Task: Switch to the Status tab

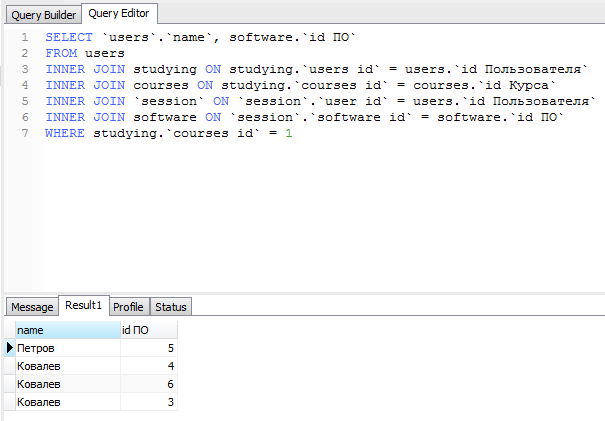Action: click(x=171, y=307)
